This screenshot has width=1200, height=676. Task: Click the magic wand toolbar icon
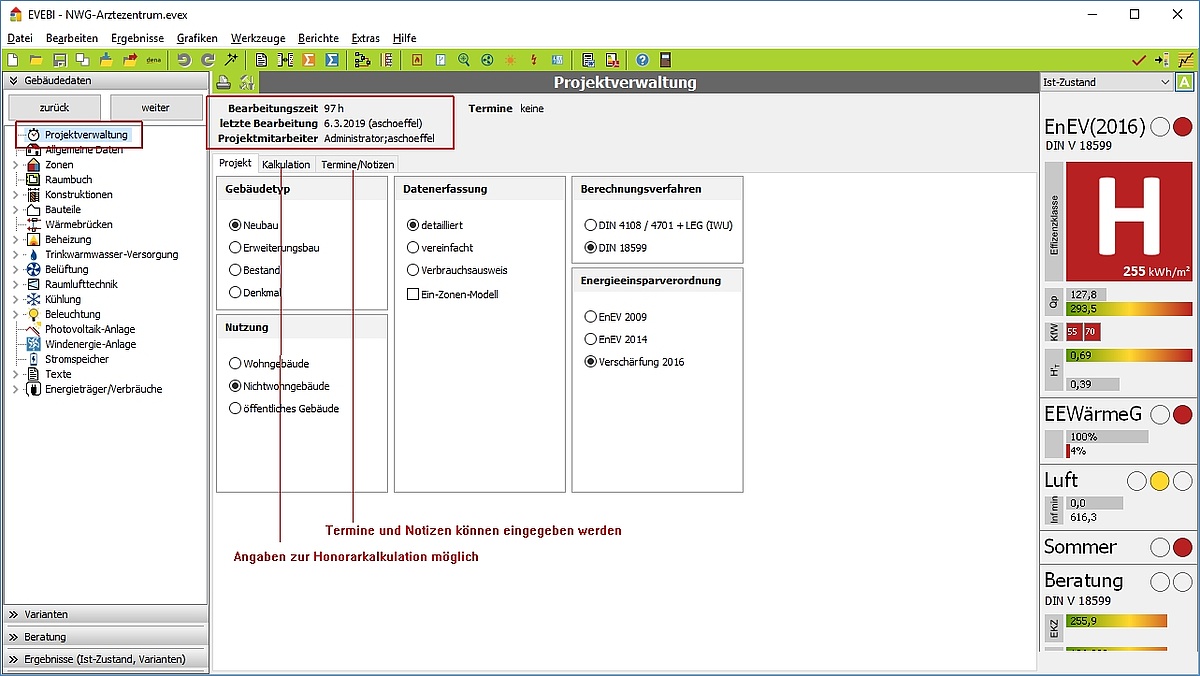click(x=231, y=60)
